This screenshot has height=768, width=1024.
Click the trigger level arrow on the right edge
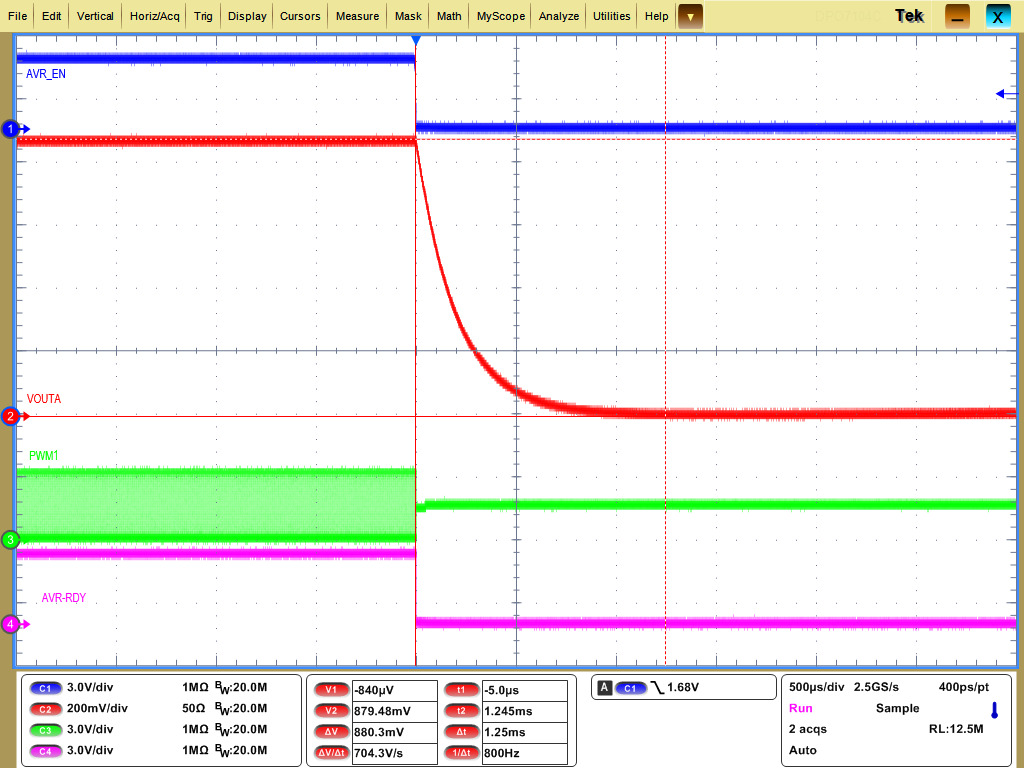click(1001, 92)
